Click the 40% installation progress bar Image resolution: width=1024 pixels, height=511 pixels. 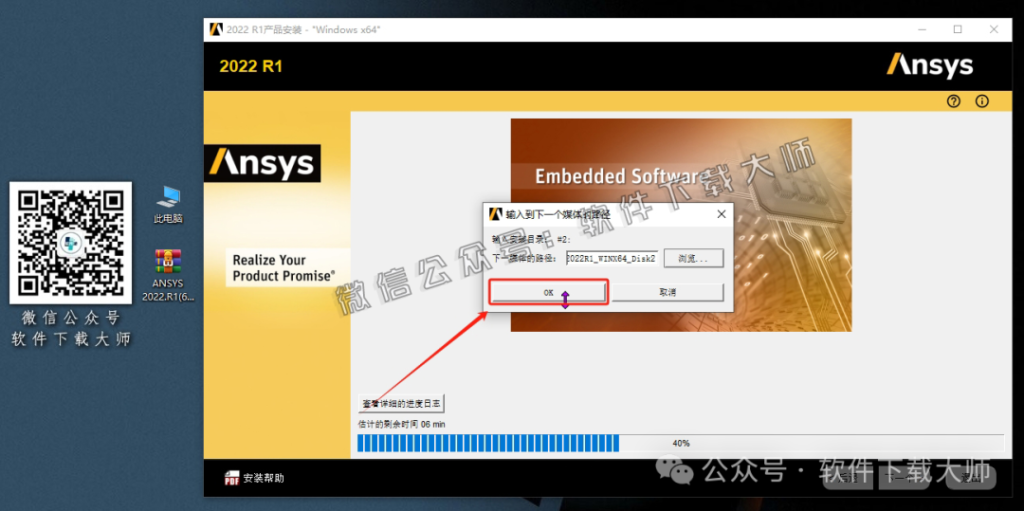pyautogui.click(x=680, y=443)
